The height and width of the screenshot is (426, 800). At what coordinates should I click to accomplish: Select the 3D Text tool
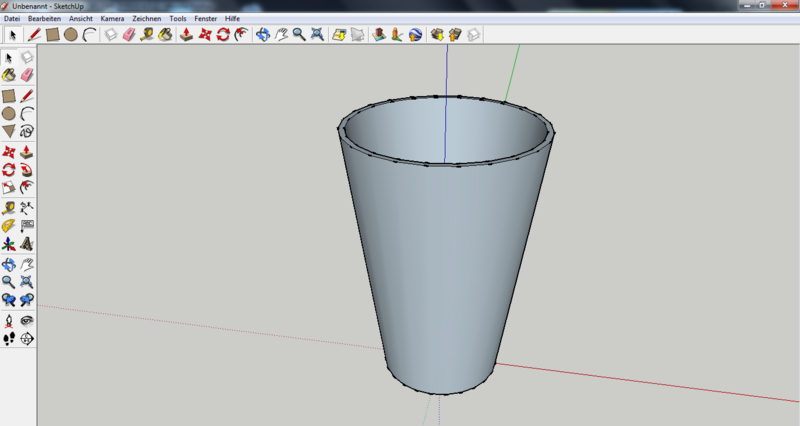coord(27,244)
